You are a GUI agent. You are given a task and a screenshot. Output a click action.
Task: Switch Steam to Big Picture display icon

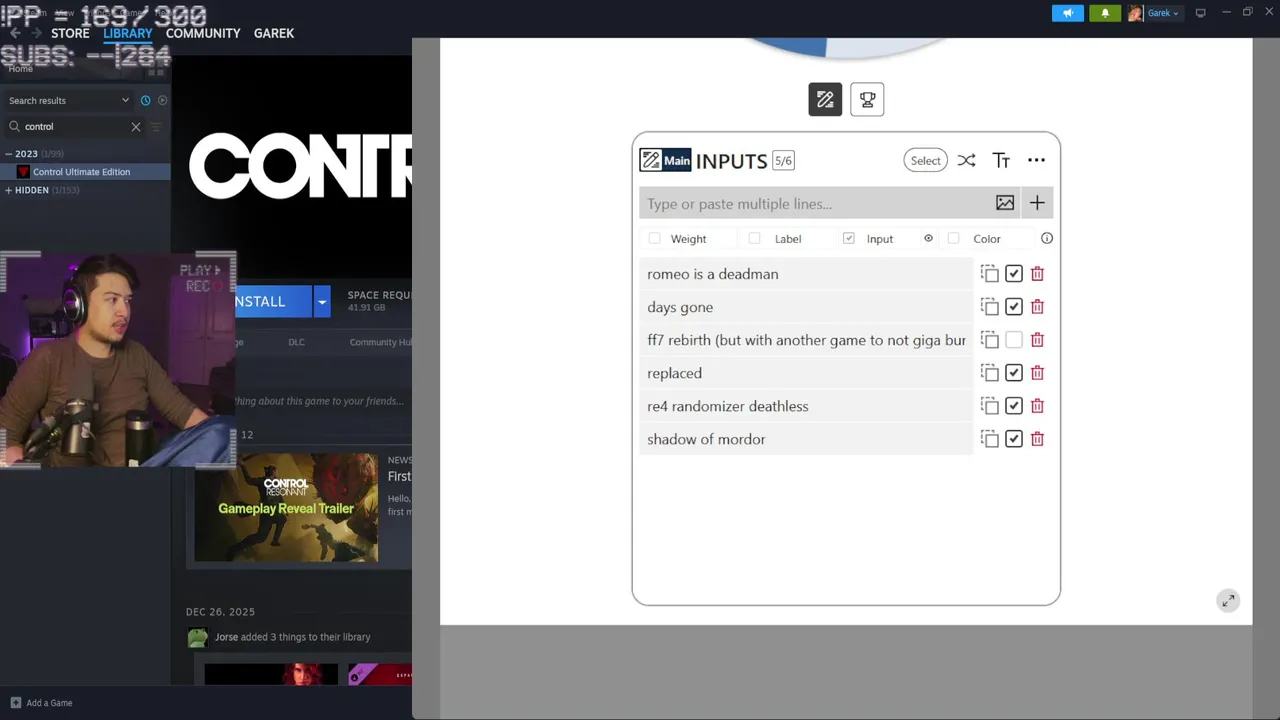point(1200,13)
